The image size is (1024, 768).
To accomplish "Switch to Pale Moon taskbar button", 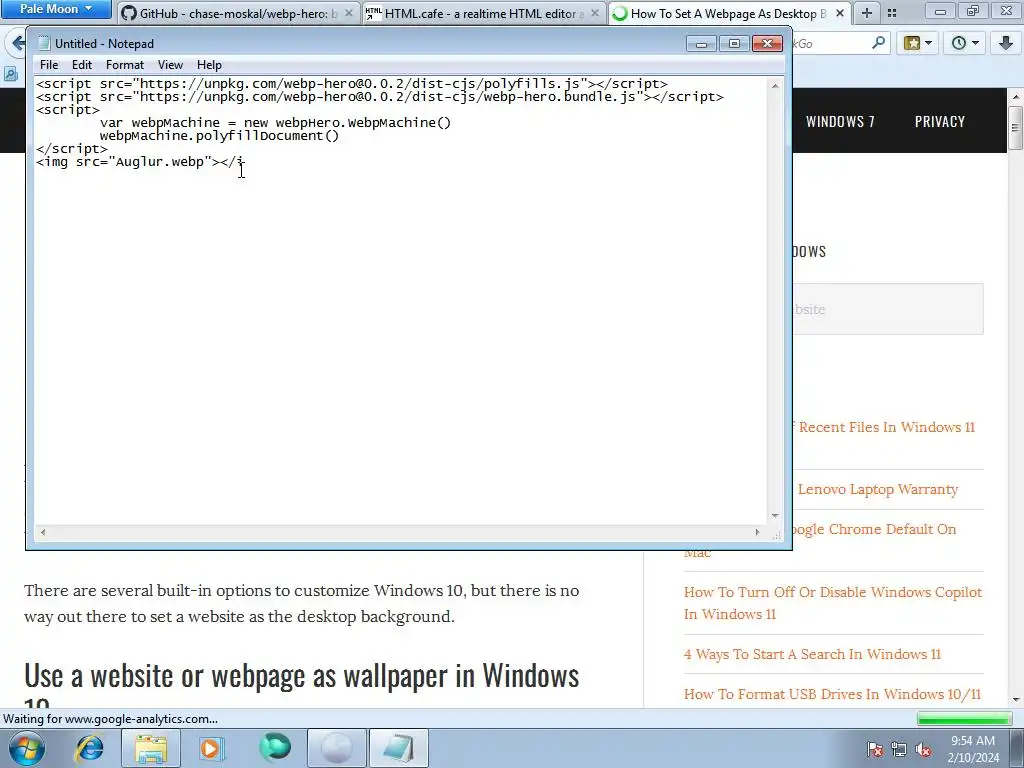I will pos(336,748).
